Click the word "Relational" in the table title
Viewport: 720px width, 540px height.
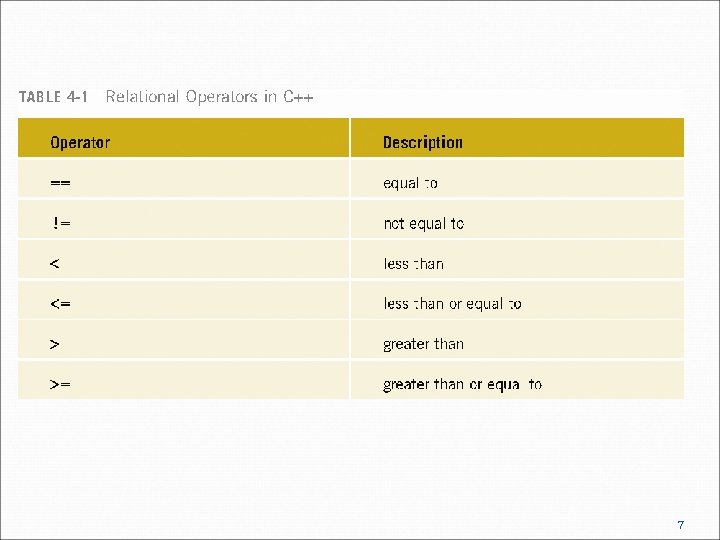click(x=142, y=97)
